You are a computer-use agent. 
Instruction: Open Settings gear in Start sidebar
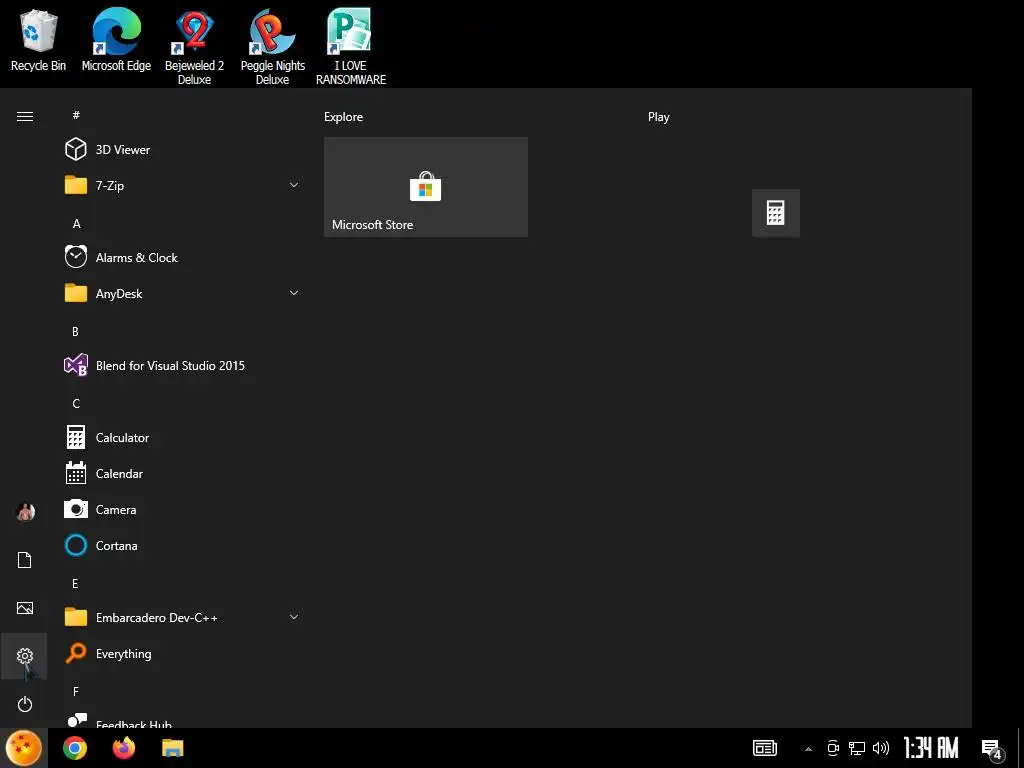point(25,656)
